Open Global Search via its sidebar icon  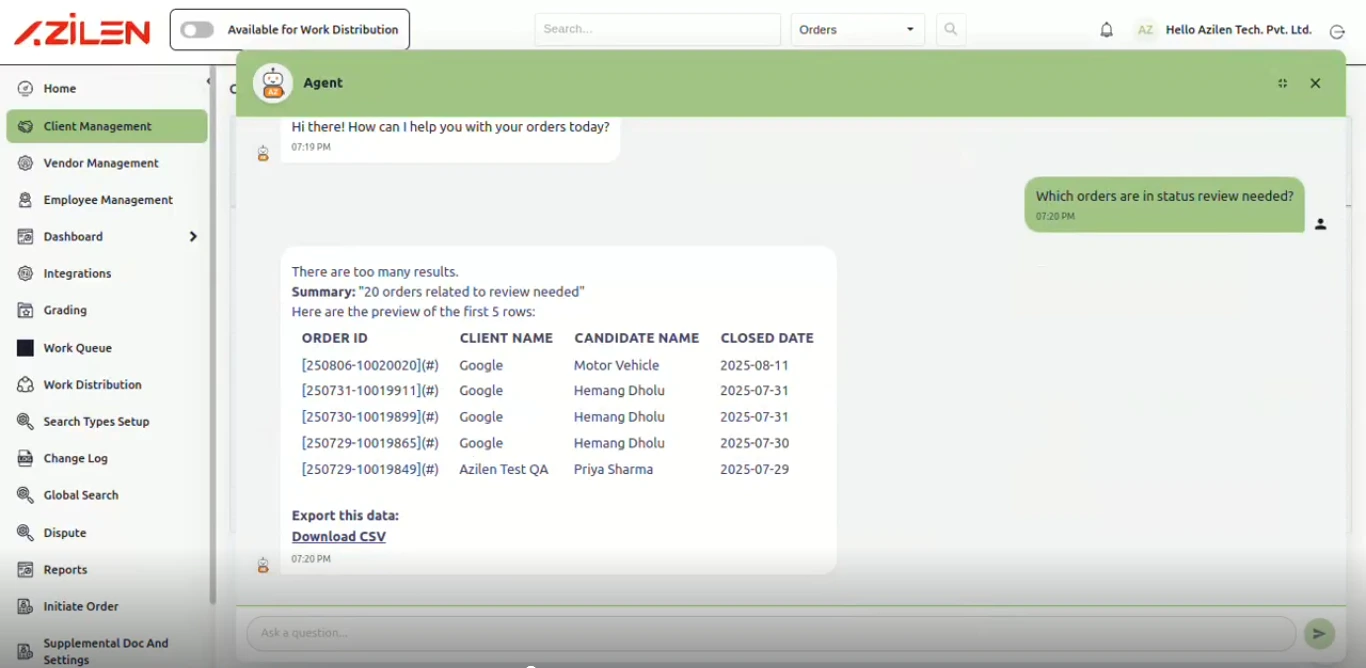(25, 494)
